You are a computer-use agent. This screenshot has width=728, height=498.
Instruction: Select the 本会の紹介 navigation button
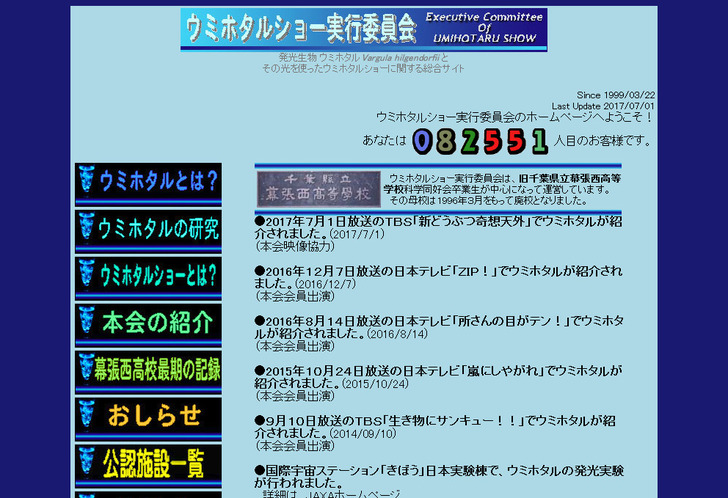coord(158,323)
